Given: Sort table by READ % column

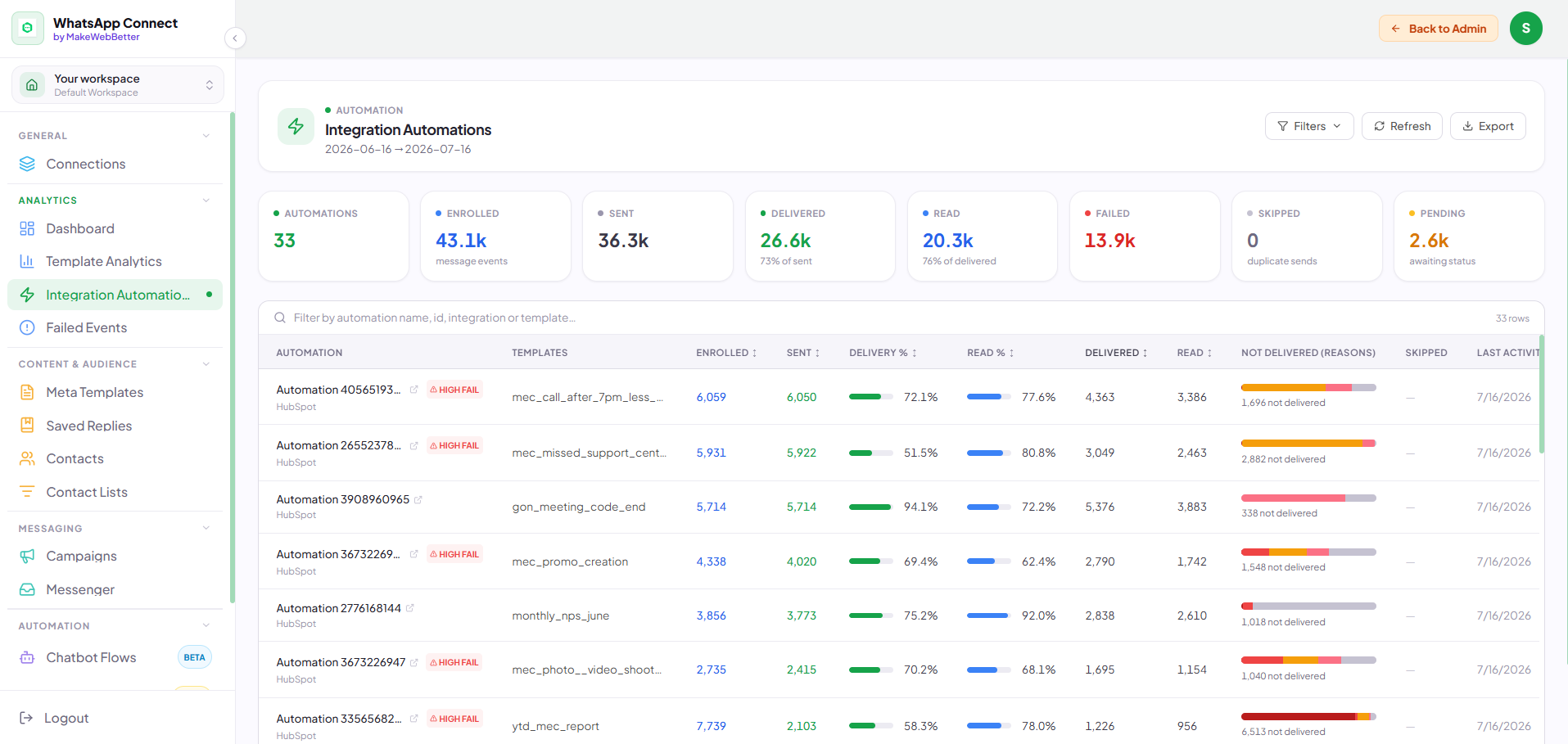Looking at the screenshot, I should 991,353.
